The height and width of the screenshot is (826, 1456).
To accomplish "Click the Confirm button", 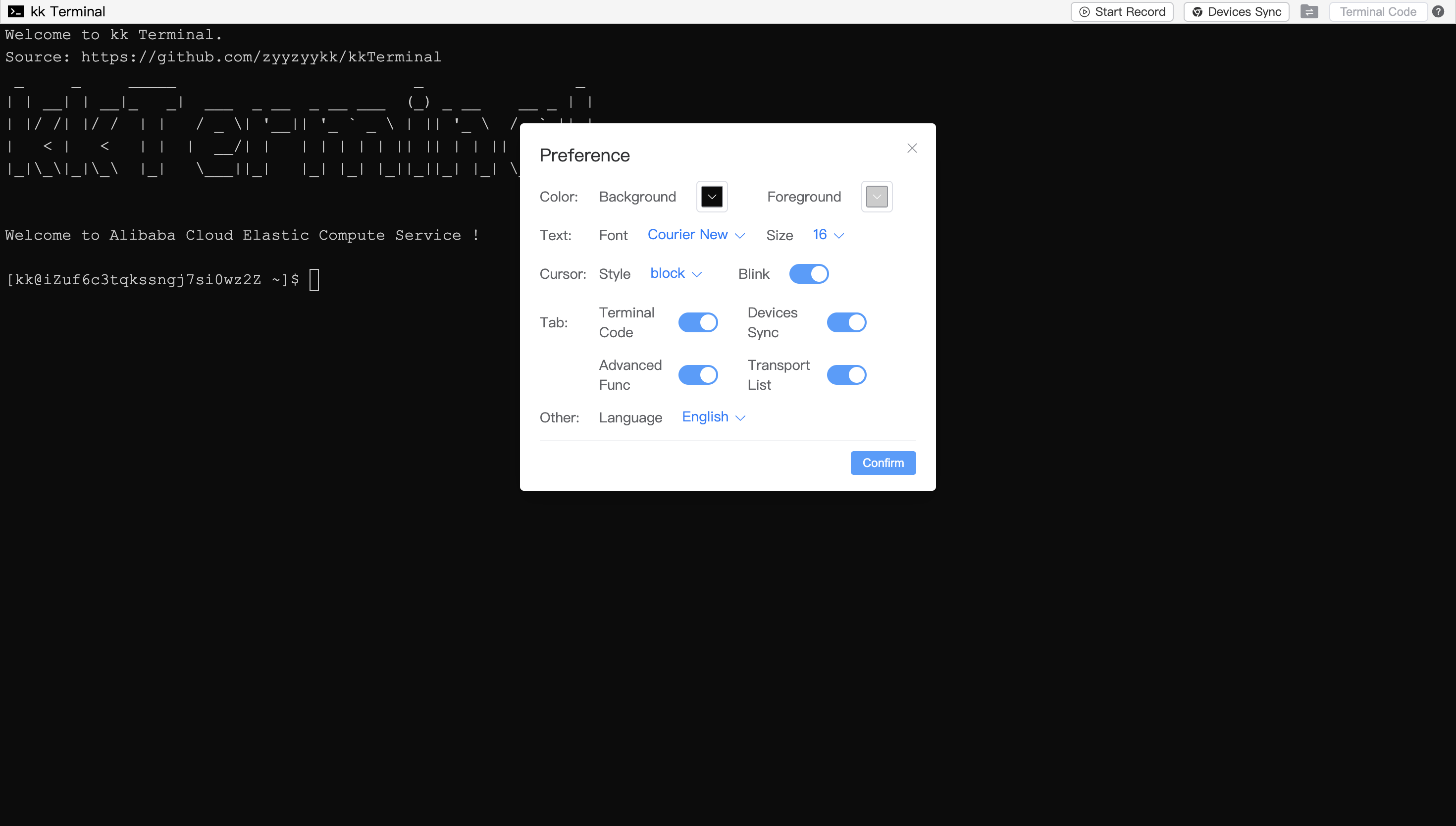I will click(x=883, y=463).
